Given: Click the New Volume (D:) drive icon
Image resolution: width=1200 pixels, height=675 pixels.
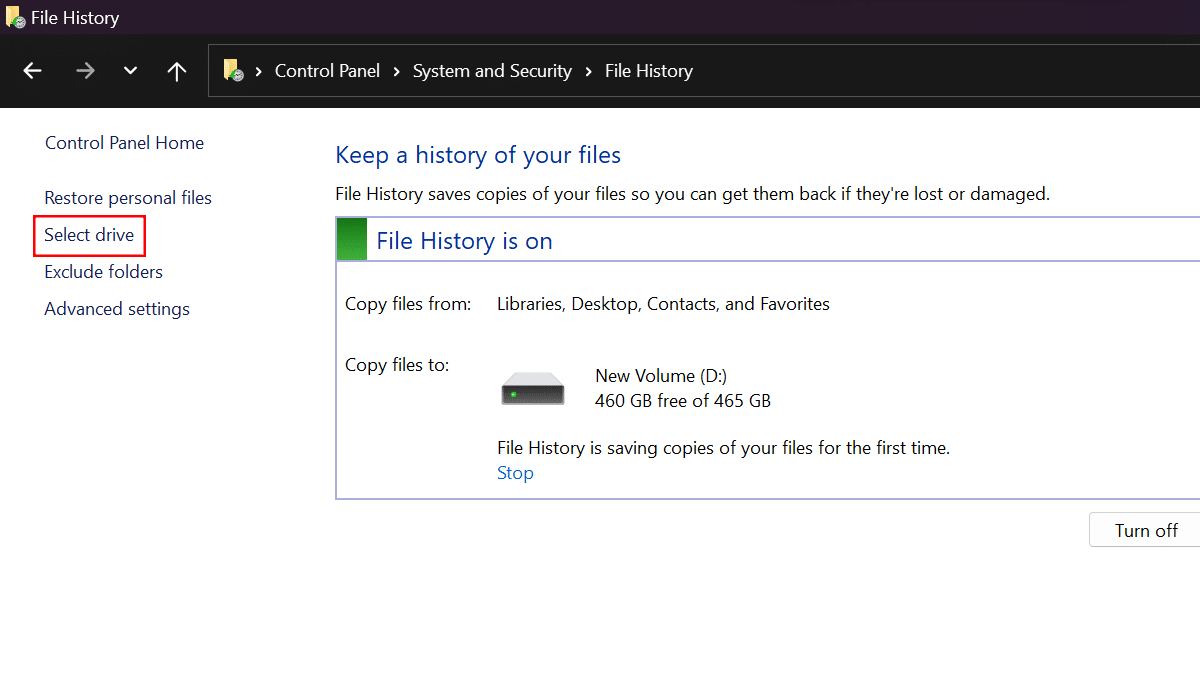Looking at the screenshot, I should pyautogui.click(x=533, y=388).
